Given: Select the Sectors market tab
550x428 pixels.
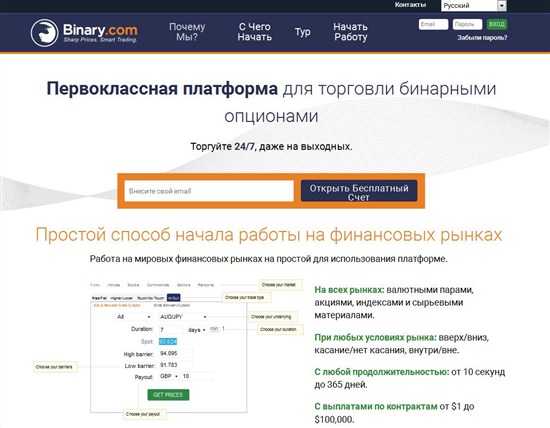Looking at the screenshot, I should click(x=183, y=285).
